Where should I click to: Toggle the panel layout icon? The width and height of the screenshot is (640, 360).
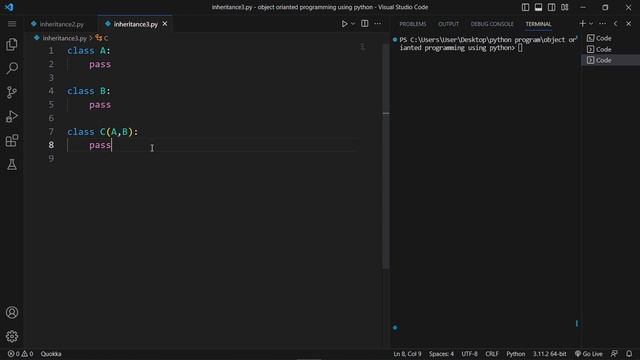[538, 7]
